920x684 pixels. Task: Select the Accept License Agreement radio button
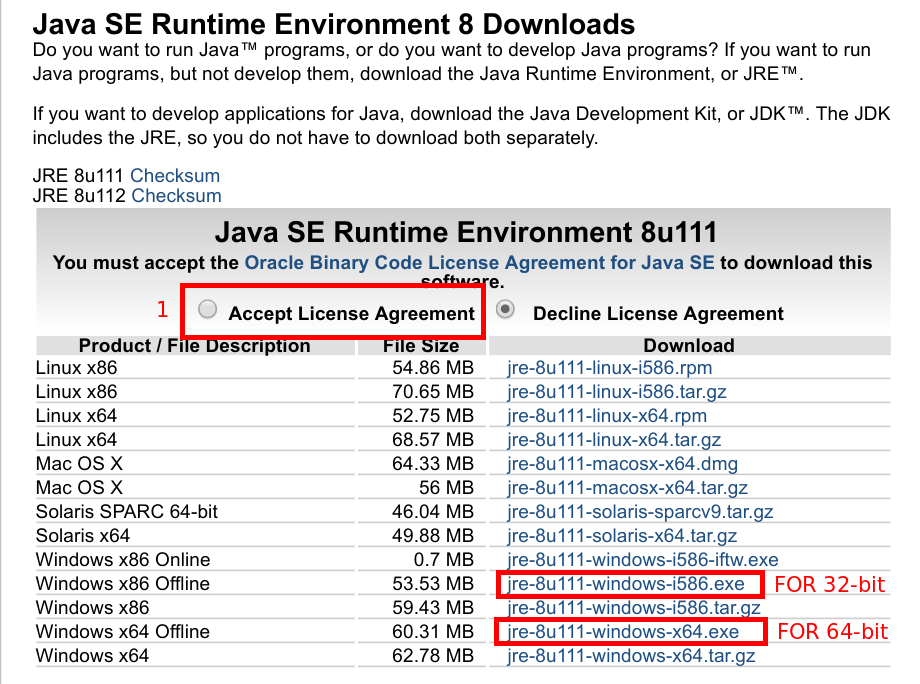pyautogui.click(x=208, y=311)
